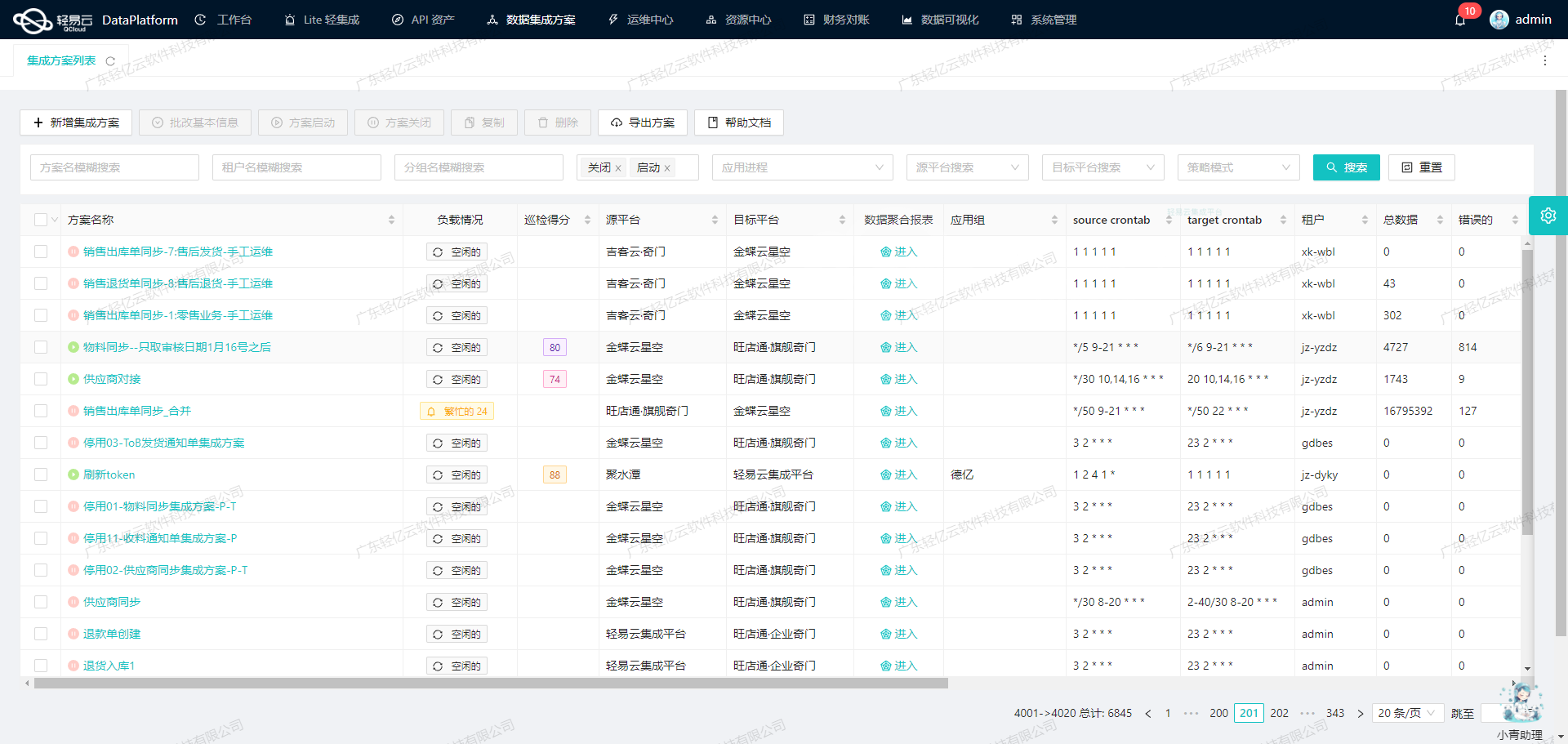Click the admin avatar icon
The image size is (1568, 744).
1499,20
